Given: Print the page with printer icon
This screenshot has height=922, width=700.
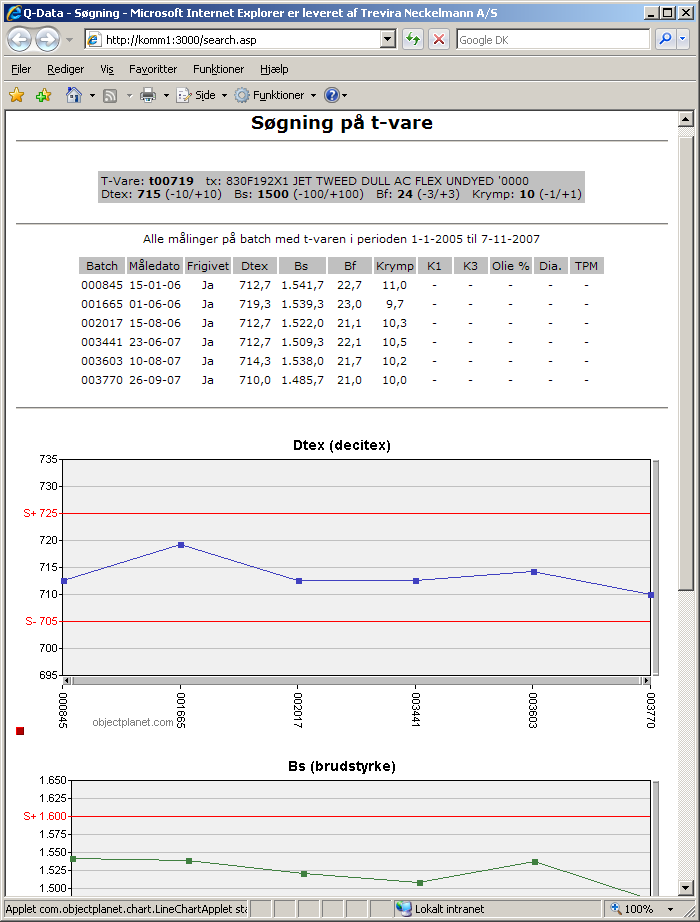Looking at the screenshot, I should [x=148, y=95].
